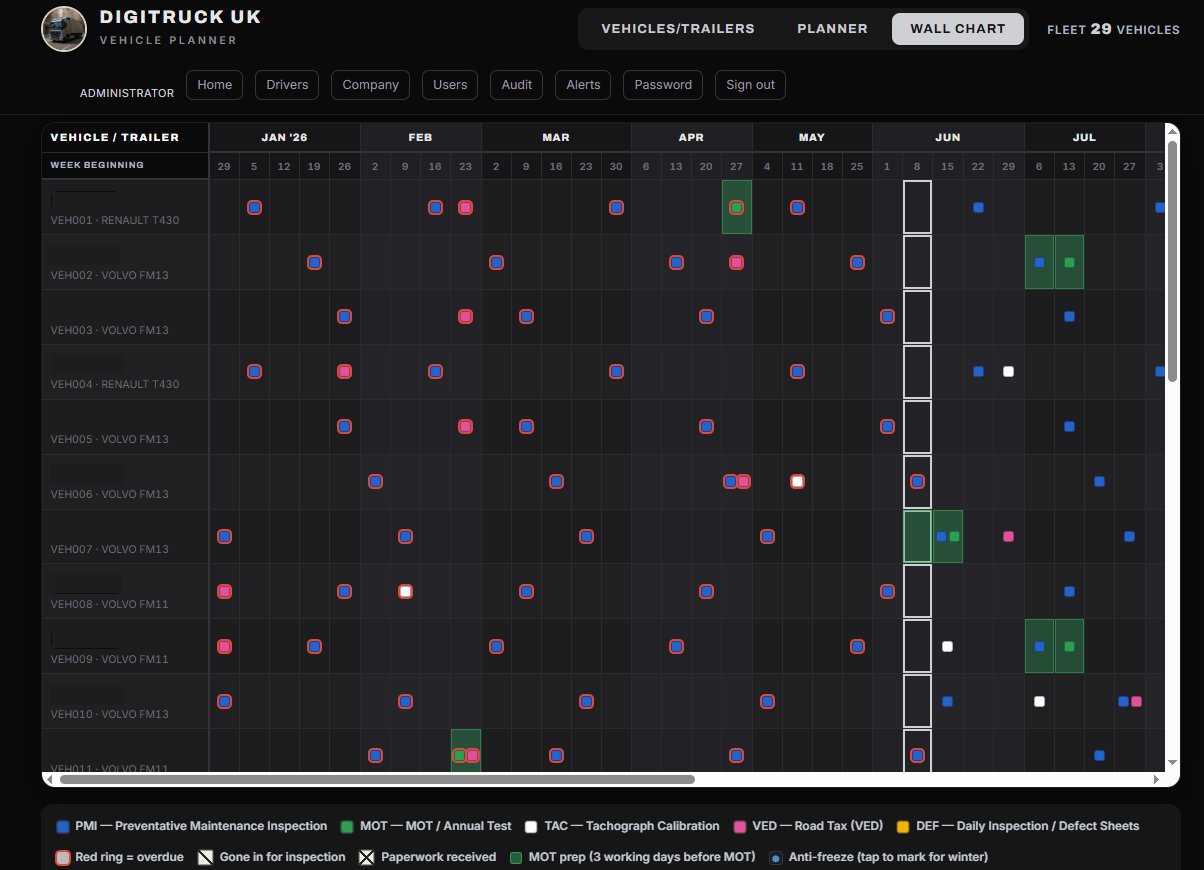Image resolution: width=1204 pixels, height=870 pixels.
Task: Click the chart's vertical scrollbar thumb
Action: click(x=1173, y=261)
